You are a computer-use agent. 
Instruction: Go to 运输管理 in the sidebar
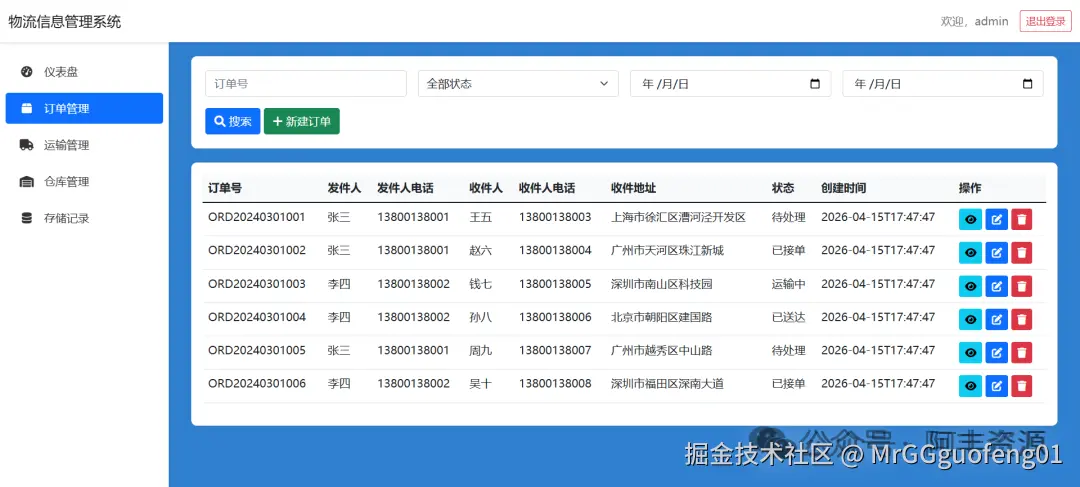84,145
